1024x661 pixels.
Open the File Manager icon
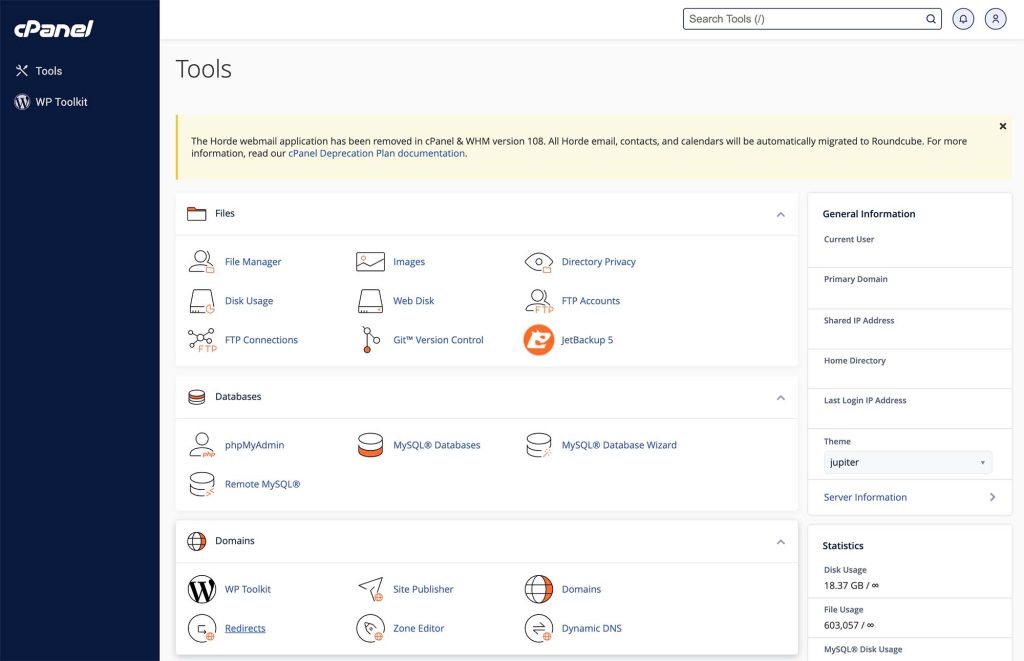[x=202, y=262]
